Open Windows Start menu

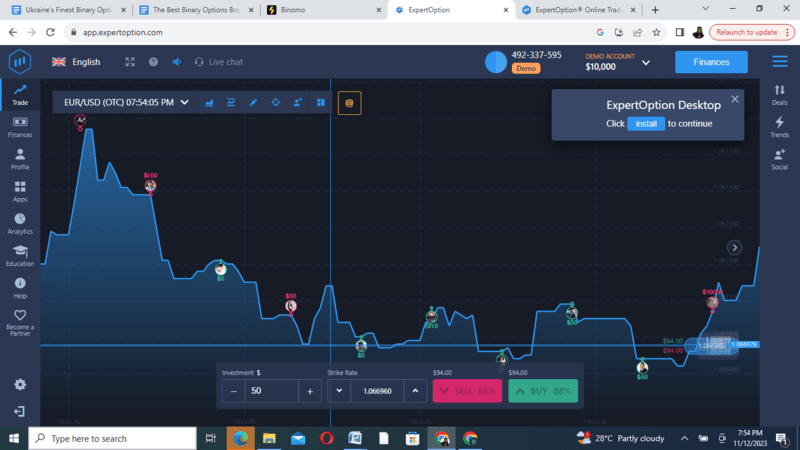(x=14, y=438)
